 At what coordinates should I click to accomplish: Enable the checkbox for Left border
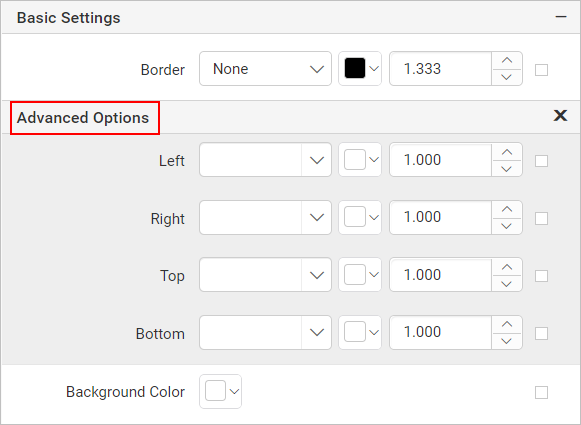[541, 161]
